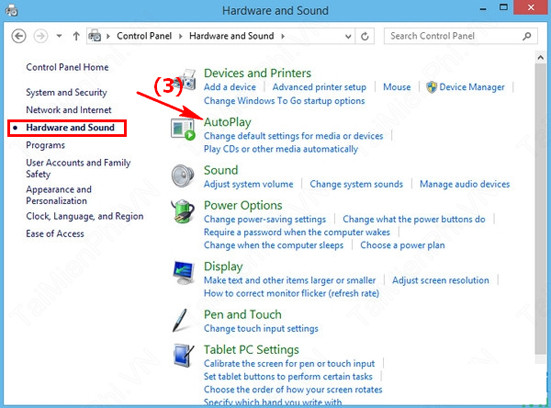Click Choose a power plan

(x=403, y=245)
